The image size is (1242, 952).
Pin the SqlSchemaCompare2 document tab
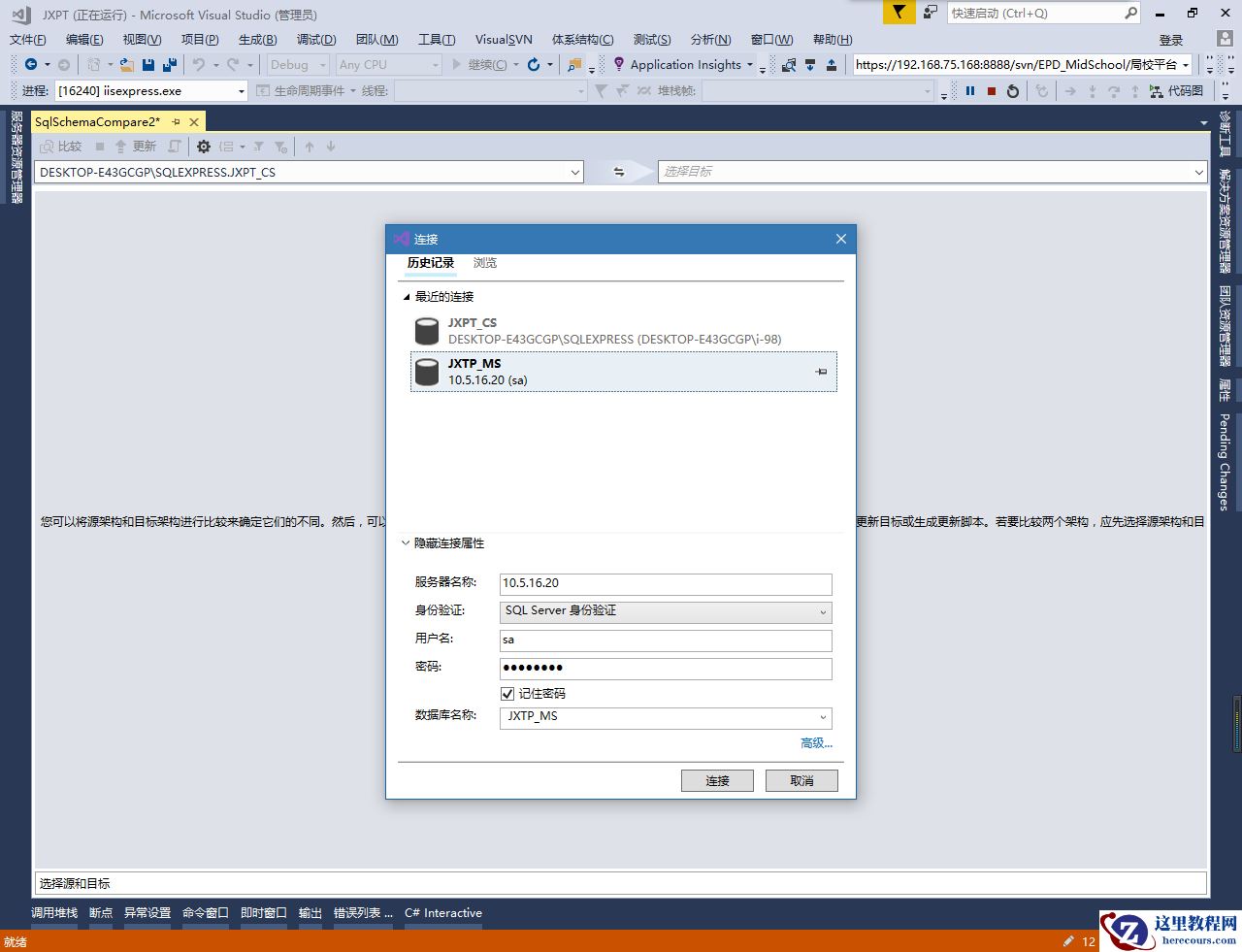pos(177,122)
